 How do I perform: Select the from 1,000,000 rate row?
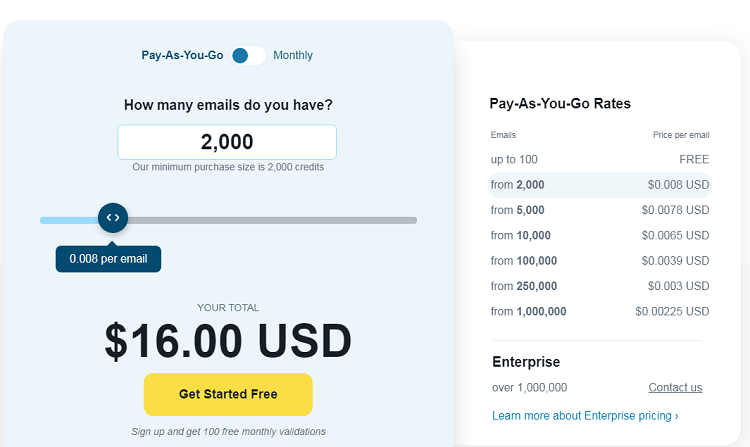point(600,311)
